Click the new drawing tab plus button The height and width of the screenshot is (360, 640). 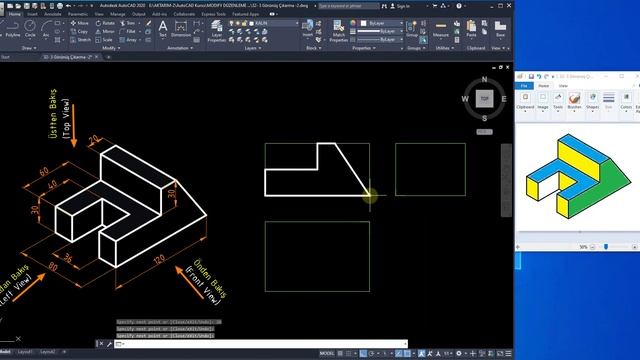[109, 57]
